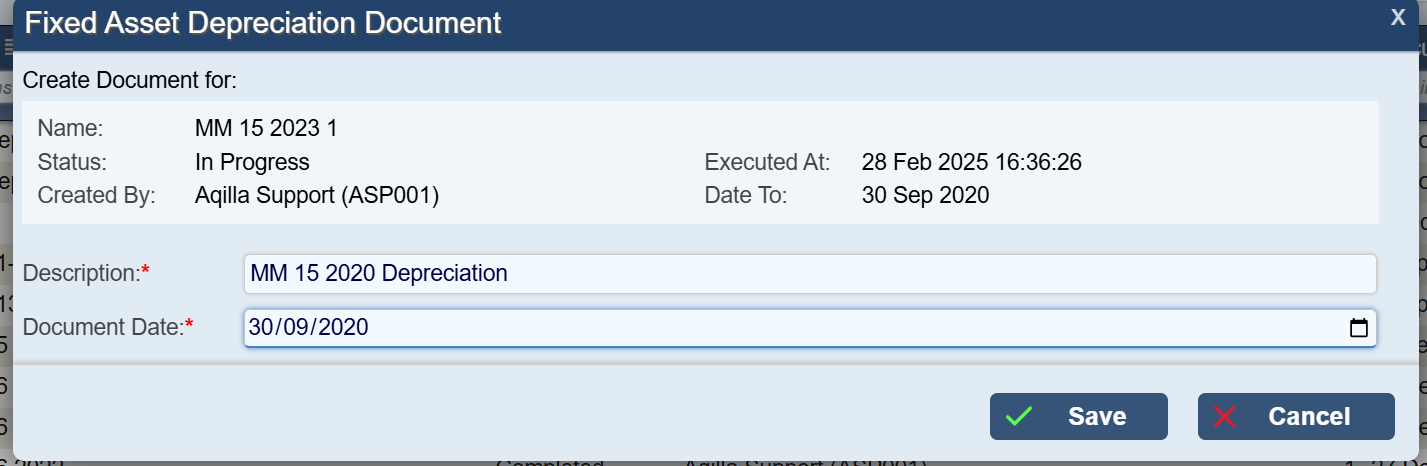Click the "Create Document for:" heading
1427x466 pixels.
coord(129,79)
